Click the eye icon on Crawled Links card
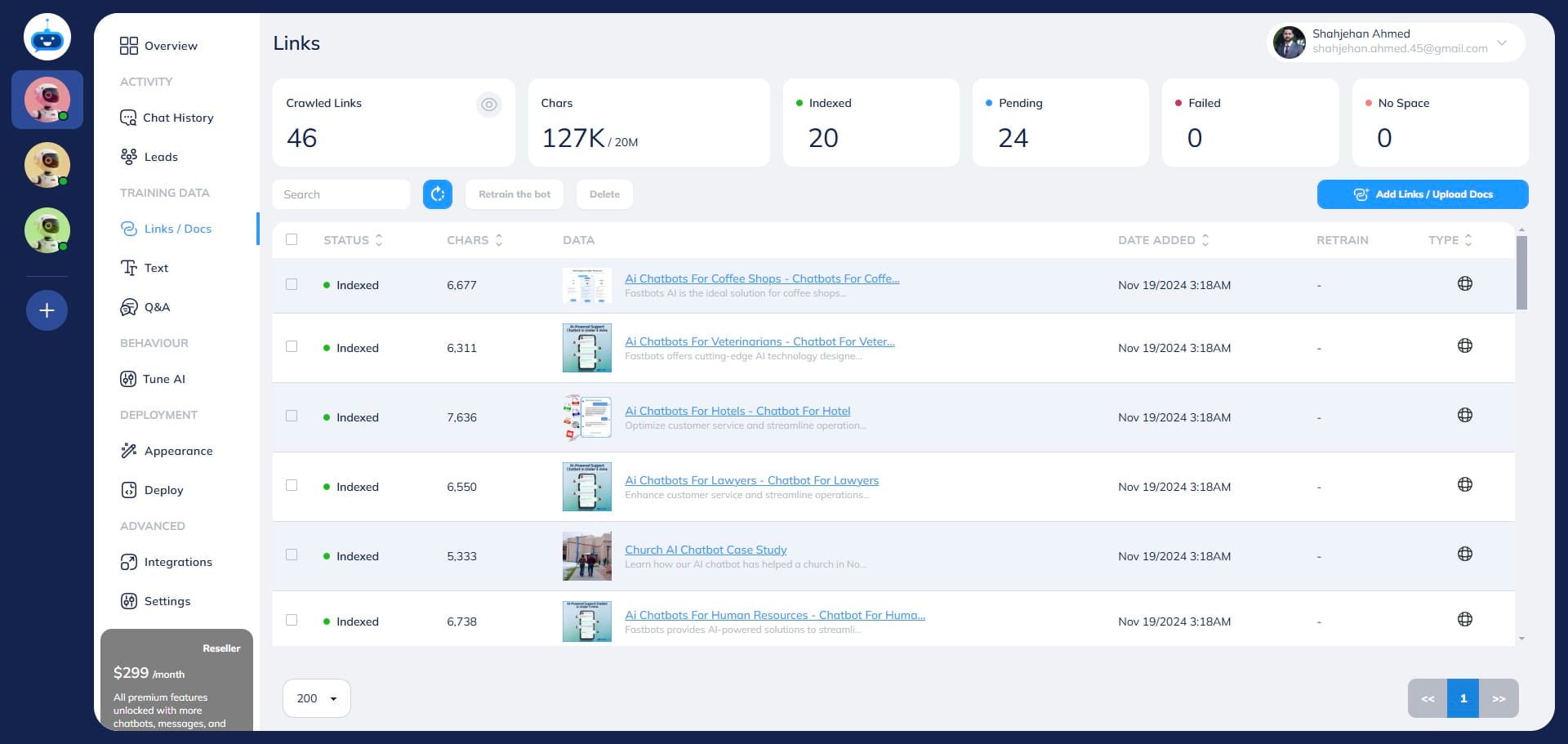The width and height of the screenshot is (1568, 744). pos(489,105)
